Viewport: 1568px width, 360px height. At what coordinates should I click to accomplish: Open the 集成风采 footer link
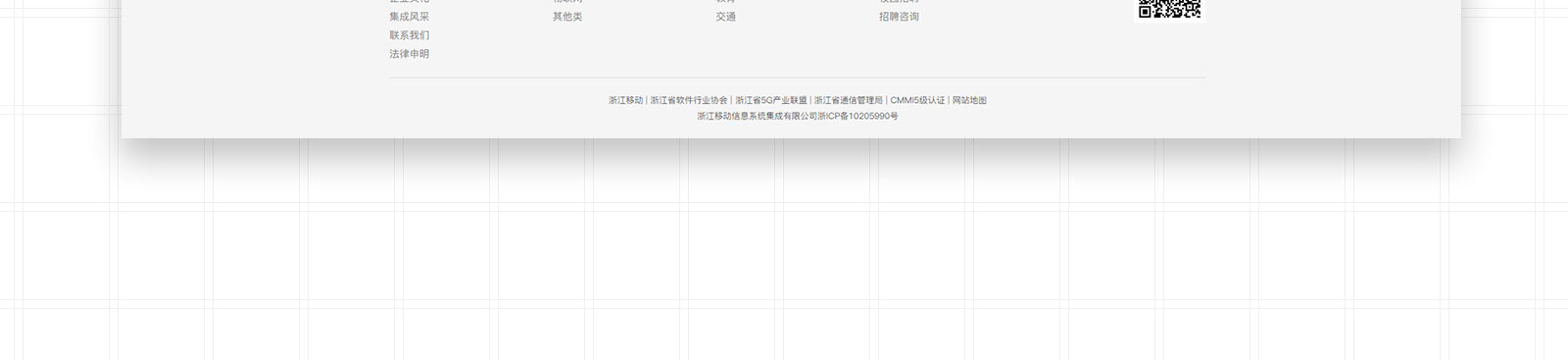409,17
